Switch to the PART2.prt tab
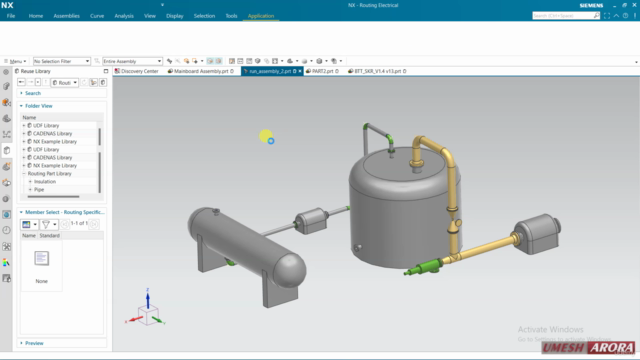This screenshot has height=360, width=640. click(322, 71)
